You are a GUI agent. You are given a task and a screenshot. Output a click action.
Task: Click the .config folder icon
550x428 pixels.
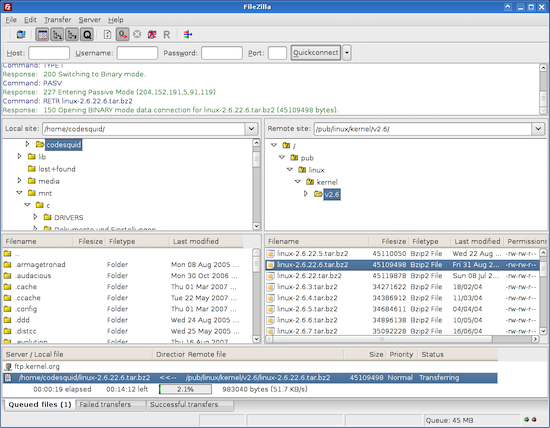coord(7,309)
